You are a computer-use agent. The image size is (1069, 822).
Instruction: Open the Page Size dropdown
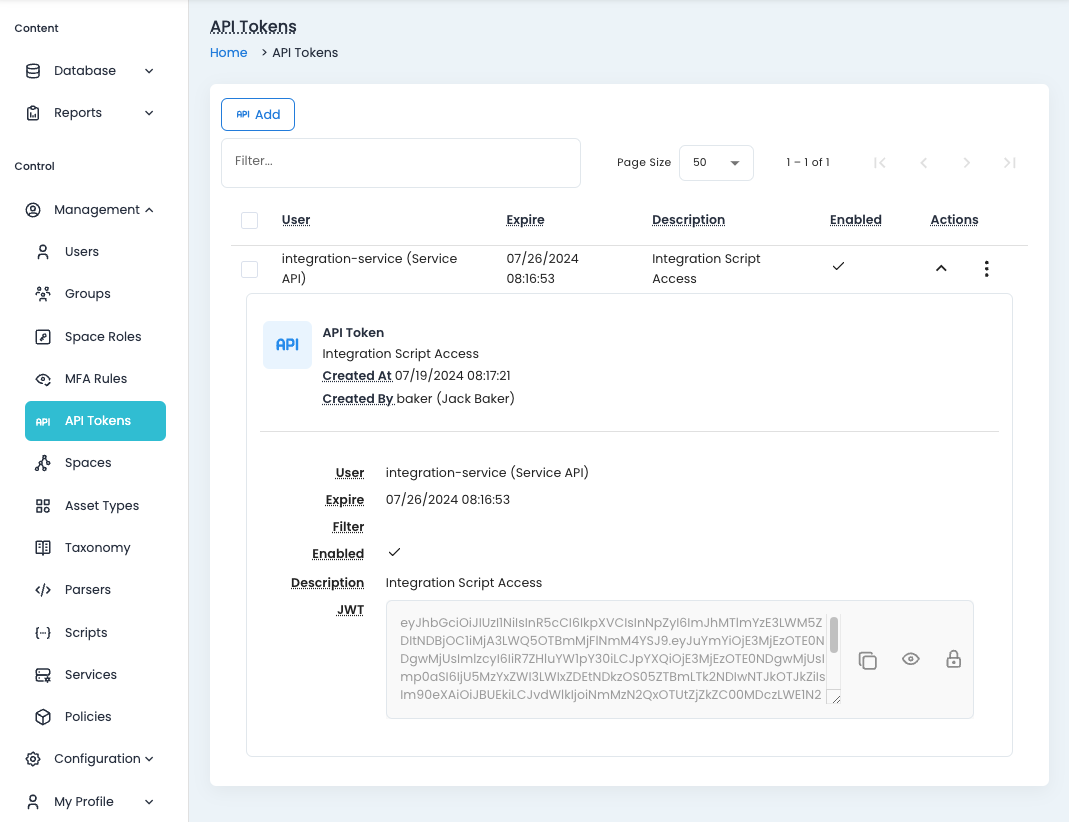coord(716,162)
